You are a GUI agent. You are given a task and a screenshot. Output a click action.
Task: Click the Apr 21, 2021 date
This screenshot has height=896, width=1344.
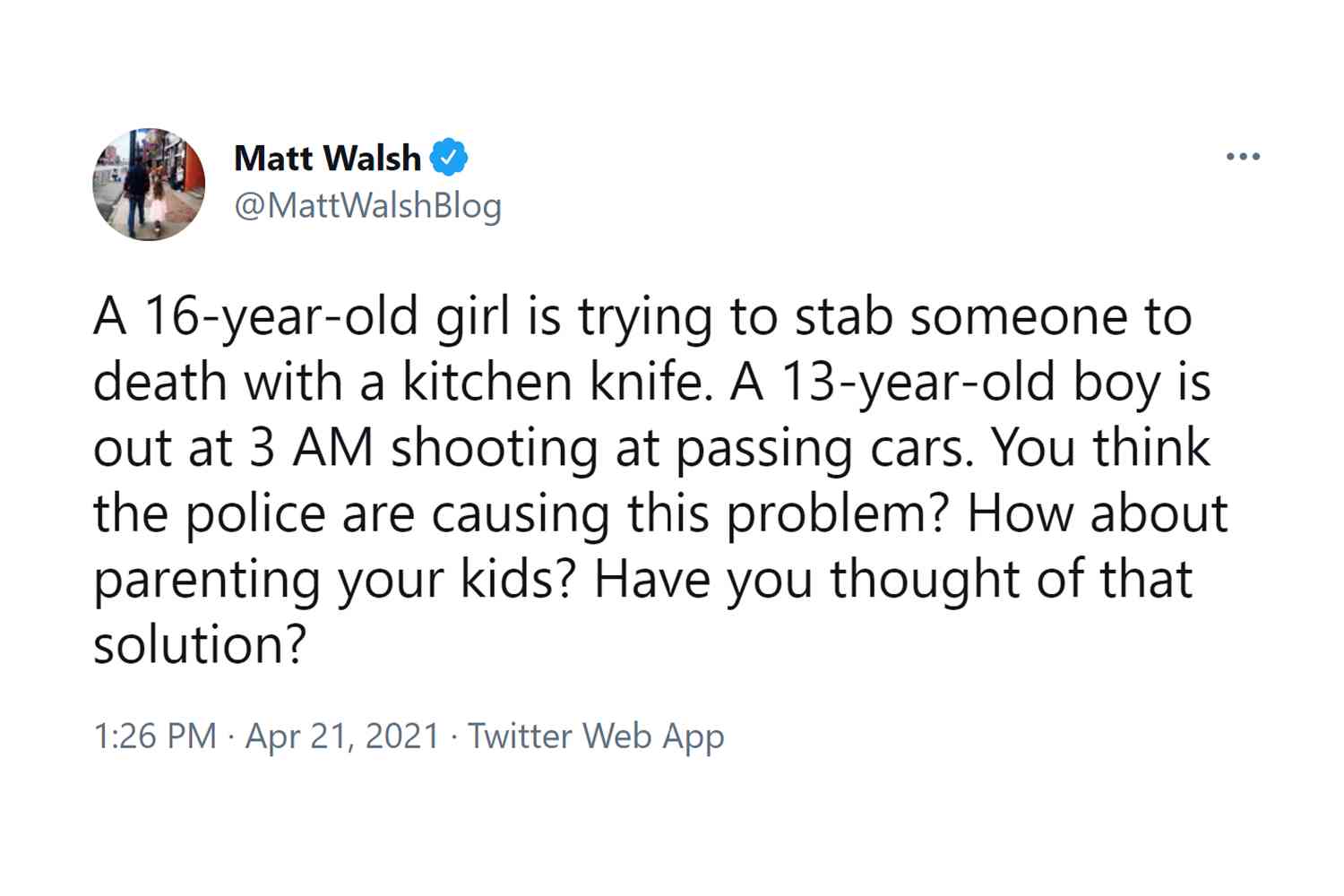342,736
